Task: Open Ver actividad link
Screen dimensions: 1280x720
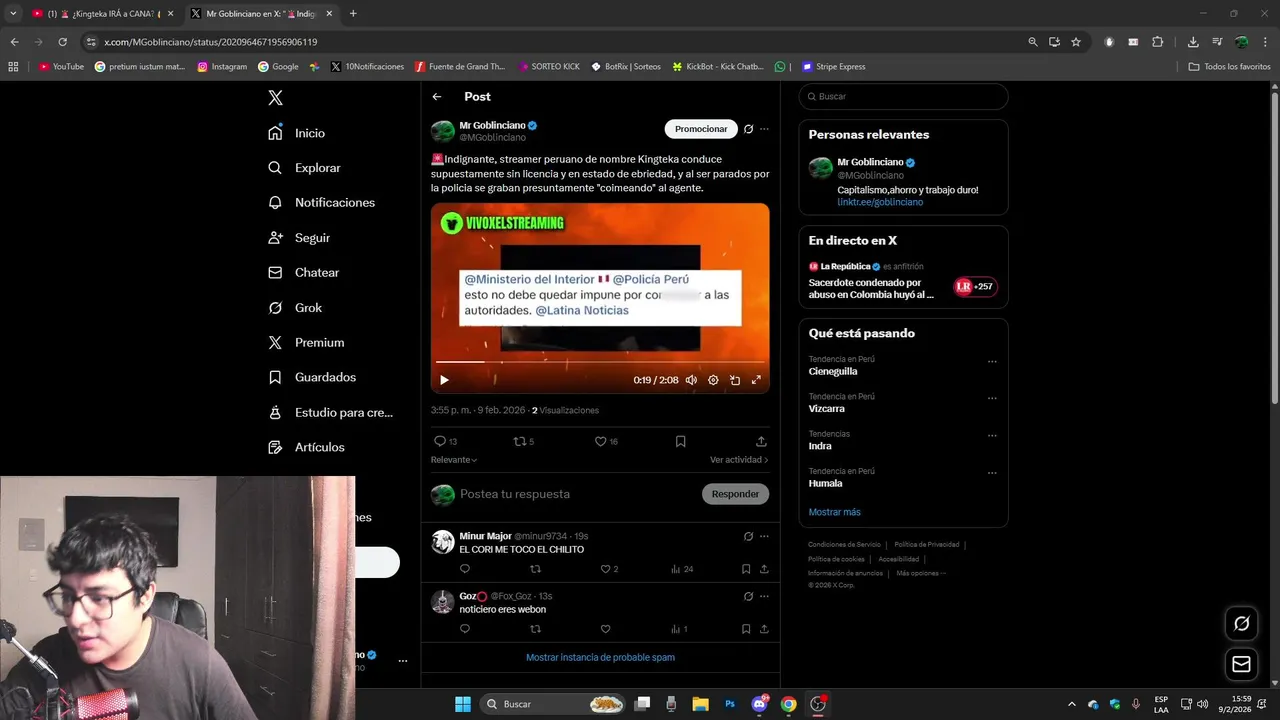Action: (739, 460)
